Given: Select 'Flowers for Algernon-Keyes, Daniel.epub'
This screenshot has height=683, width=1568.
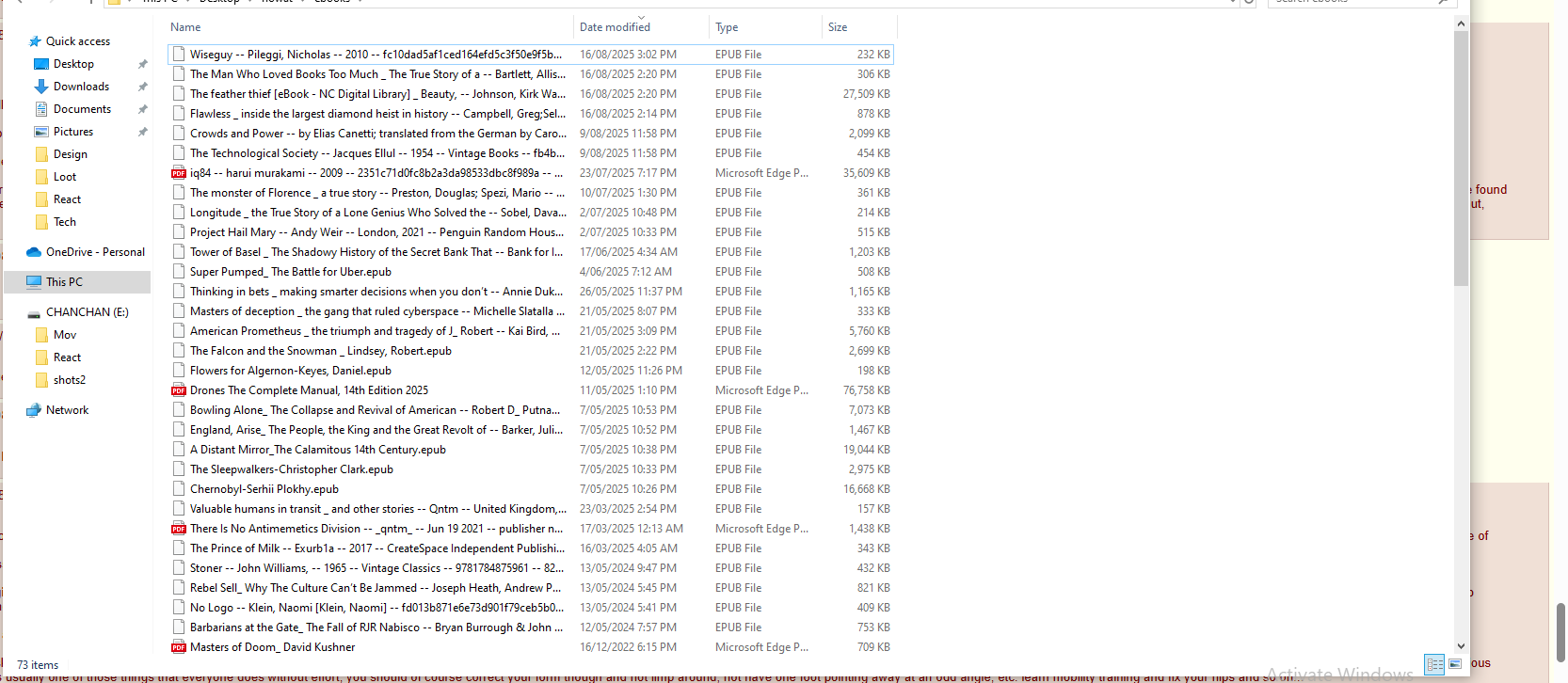Looking at the screenshot, I should (x=291, y=371).
